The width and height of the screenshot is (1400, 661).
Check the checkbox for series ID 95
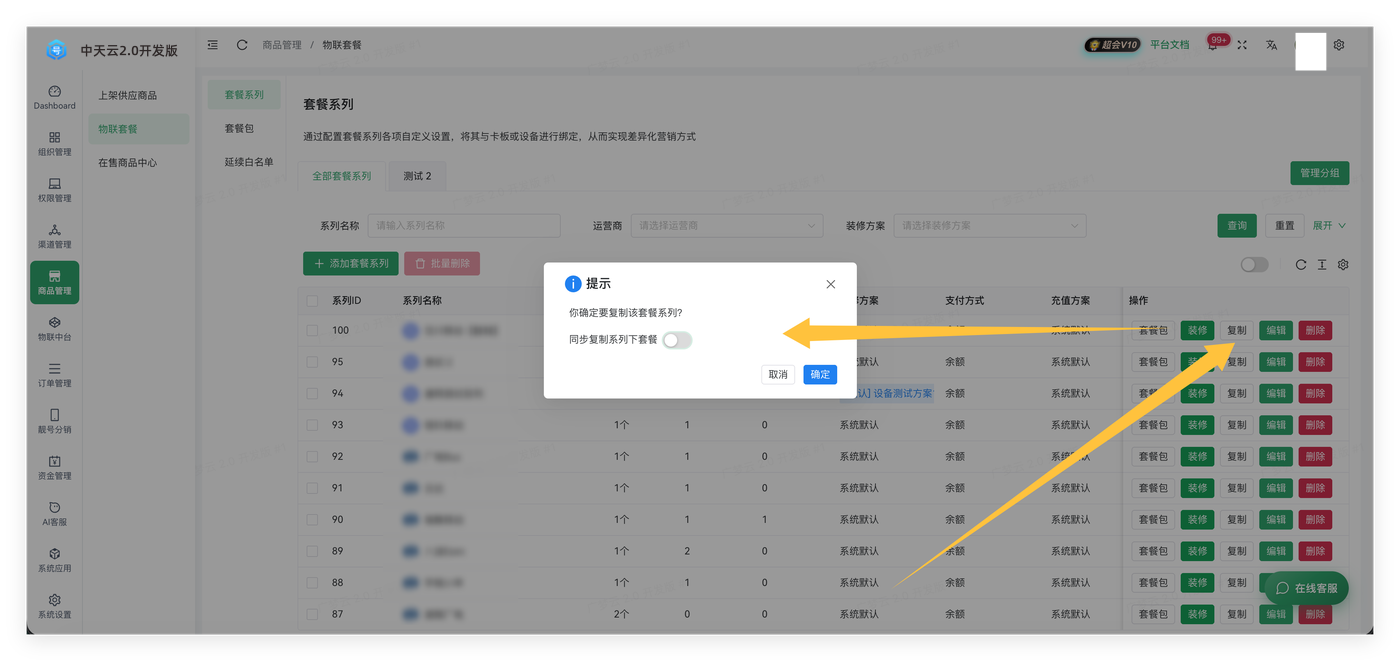pos(313,362)
